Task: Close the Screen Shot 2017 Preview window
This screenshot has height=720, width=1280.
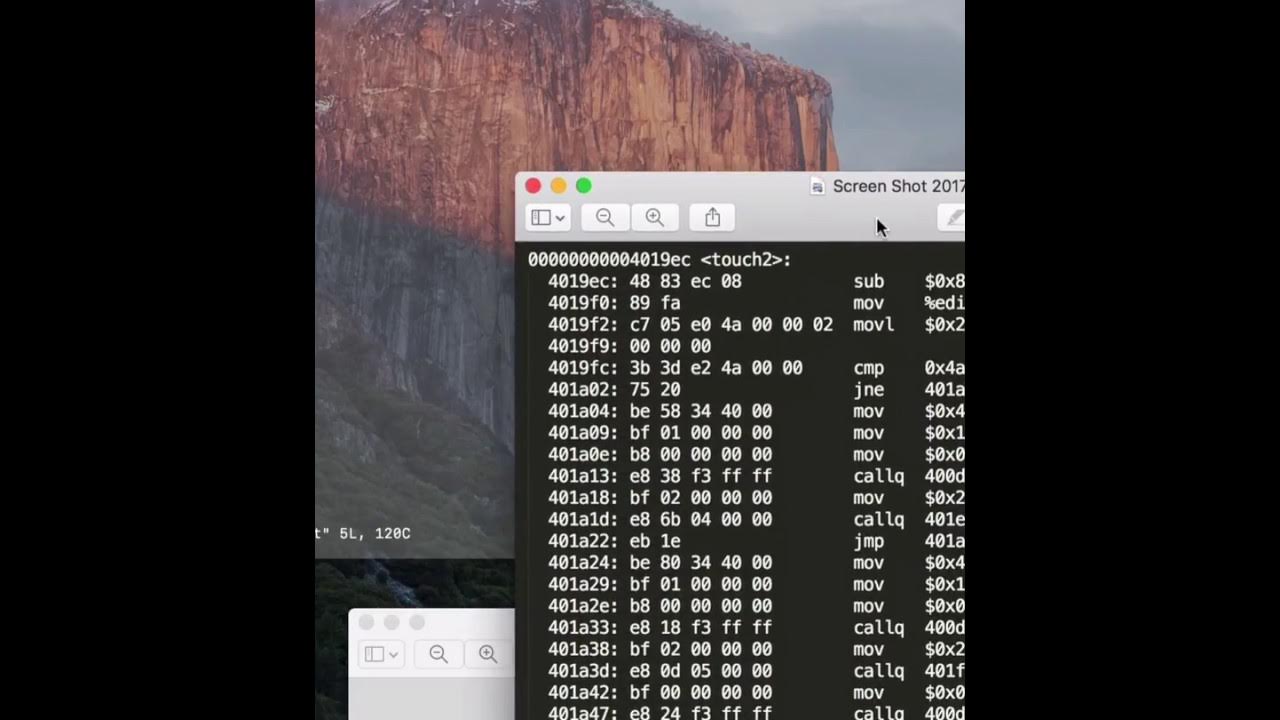Action: click(x=533, y=186)
